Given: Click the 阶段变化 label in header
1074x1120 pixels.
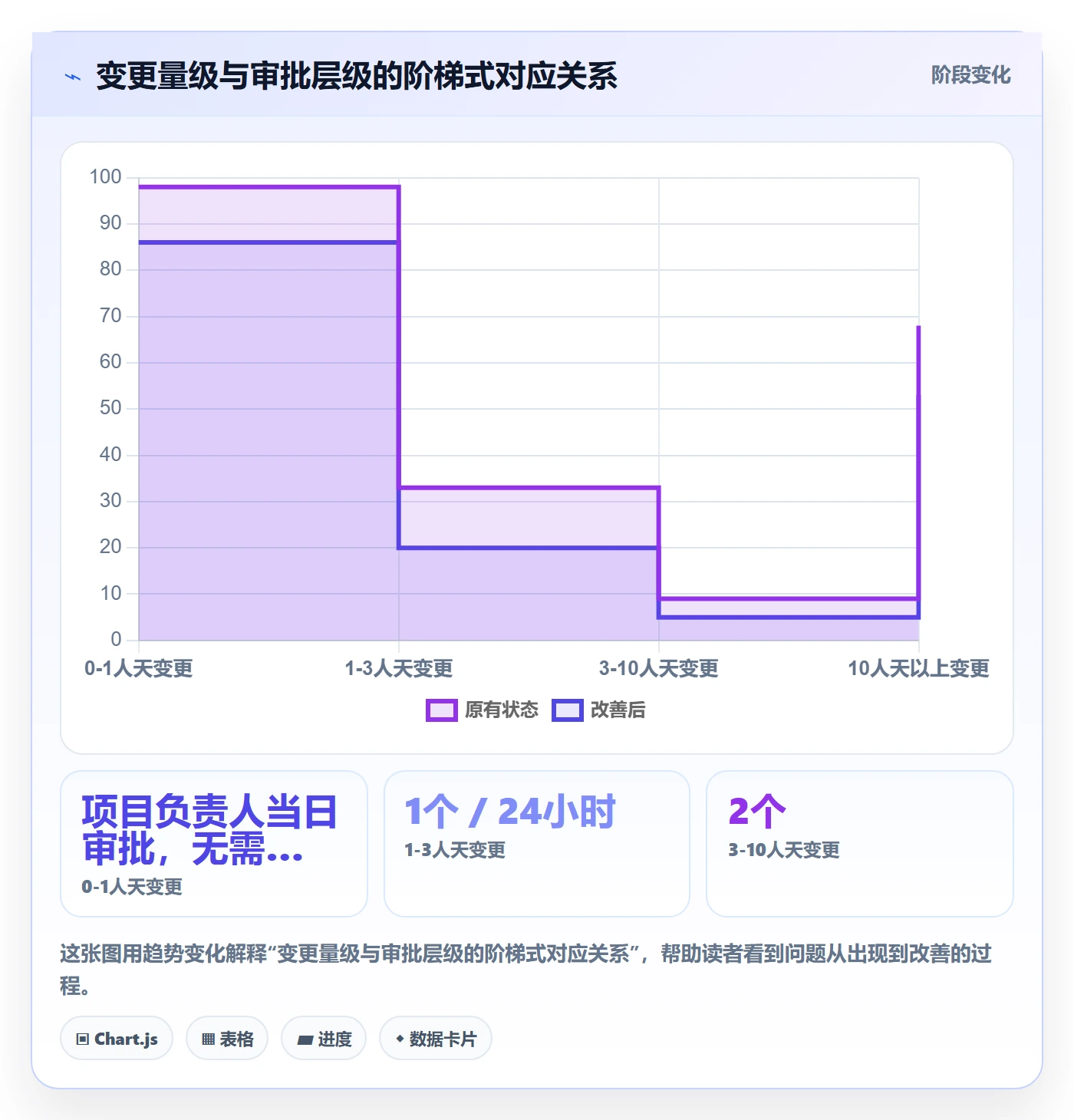Looking at the screenshot, I should point(970,75).
